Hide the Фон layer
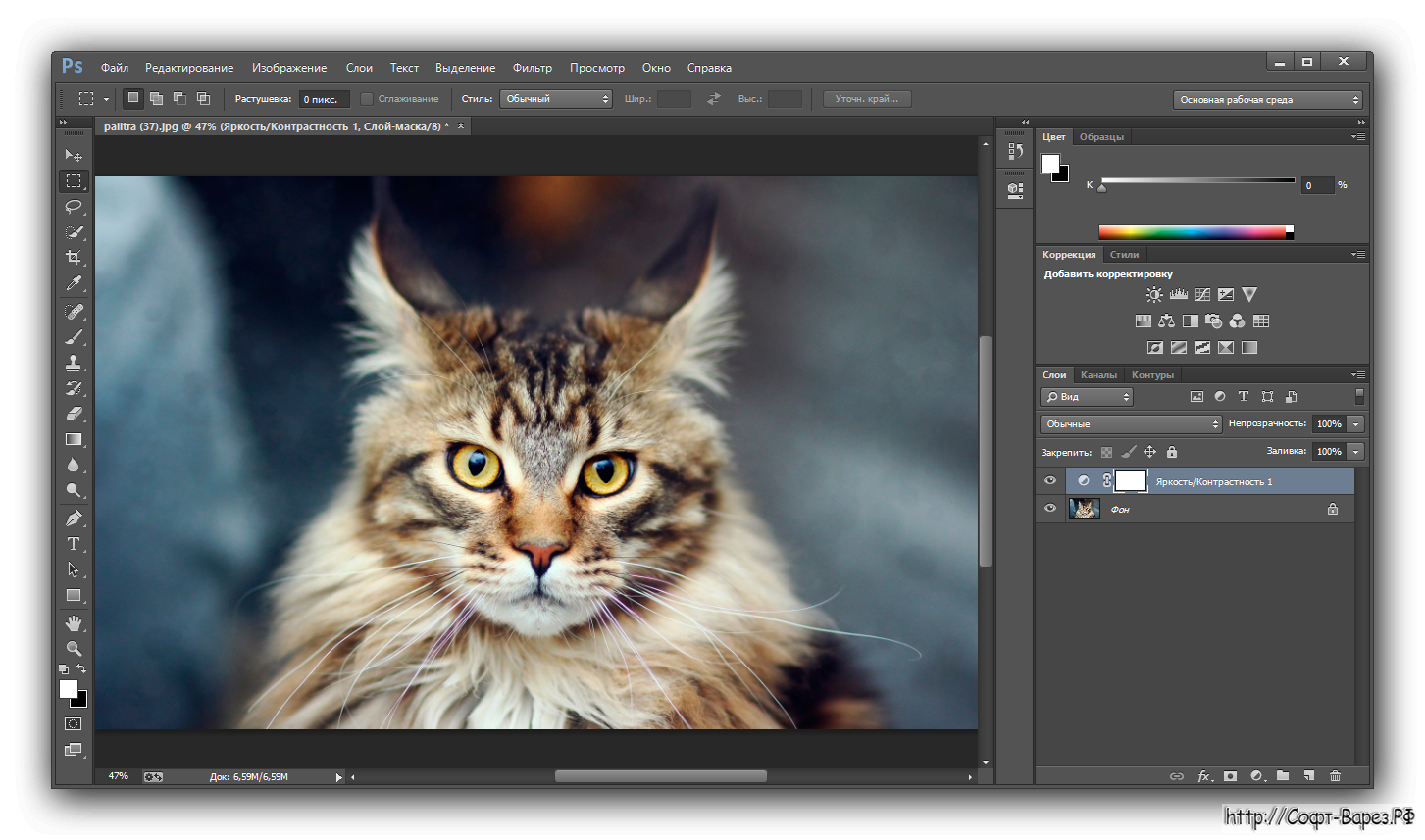Viewport: 1425px width, 840px height. tap(1049, 508)
